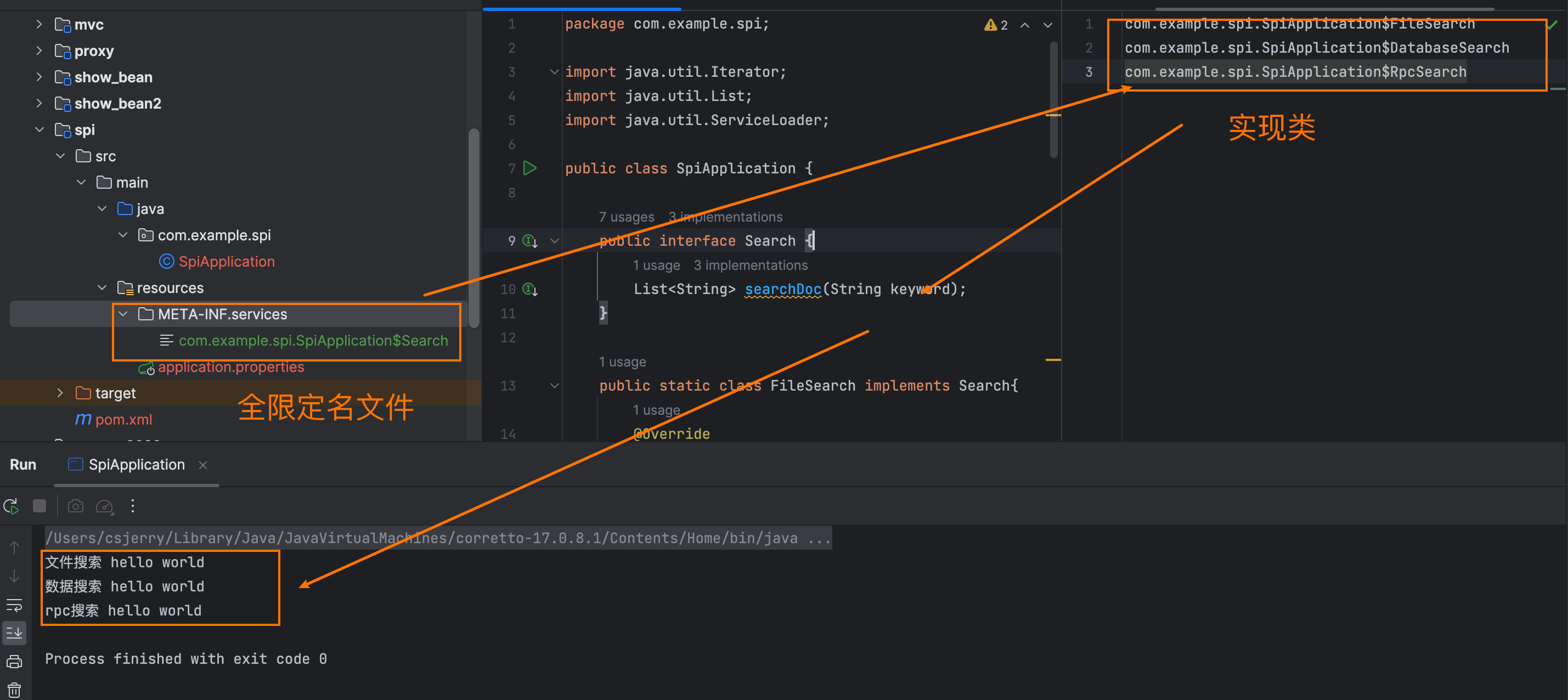The image size is (1568, 700).
Task: Toggle soft-wrap in console output
Action: pyautogui.click(x=14, y=605)
